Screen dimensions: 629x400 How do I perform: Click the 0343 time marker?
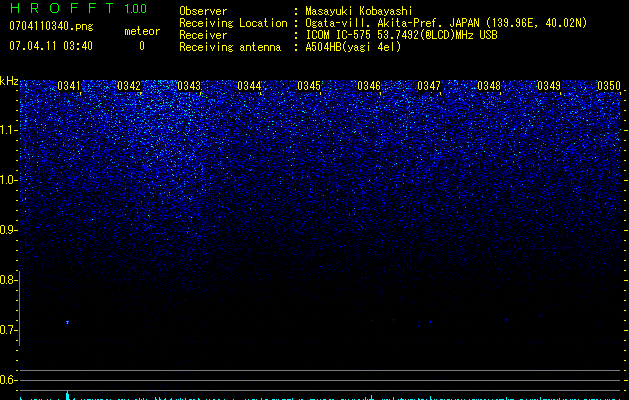189,86
